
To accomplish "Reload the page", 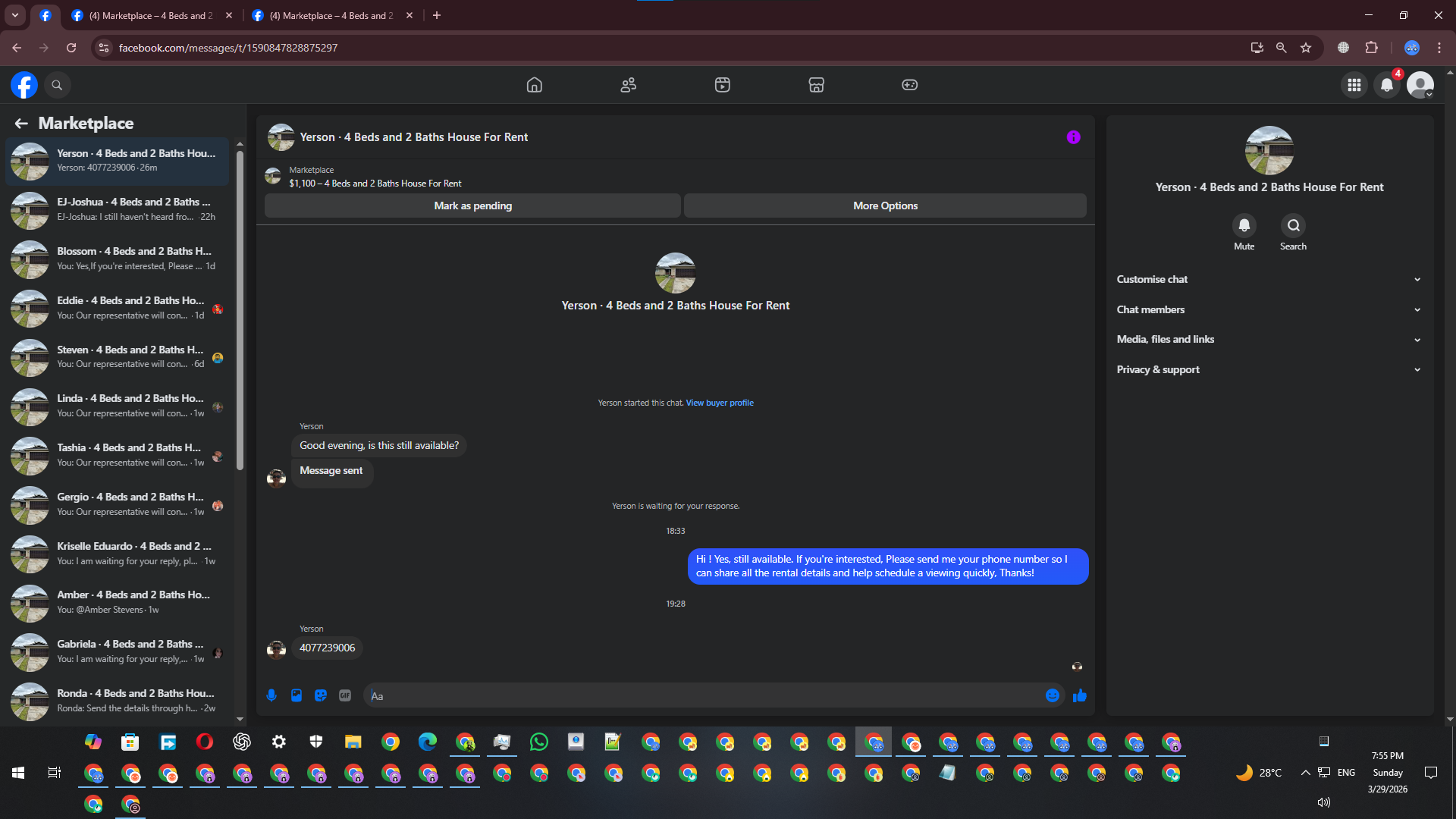I will (x=71, y=48).
